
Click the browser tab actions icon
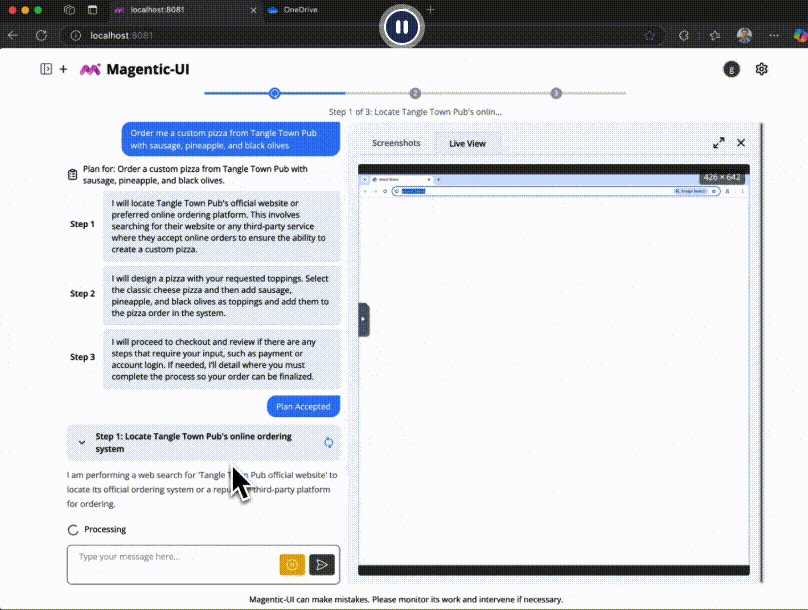(x=92, y=10)
